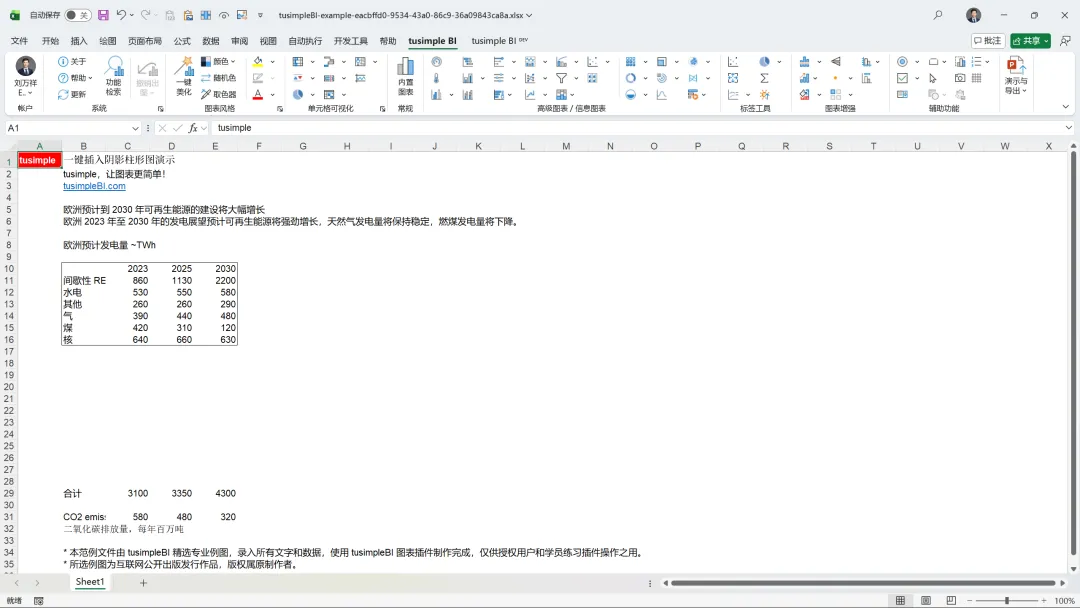Click the funnel filter chart icon
Screen dimensions: 1080x608
(x=562, y=78)
